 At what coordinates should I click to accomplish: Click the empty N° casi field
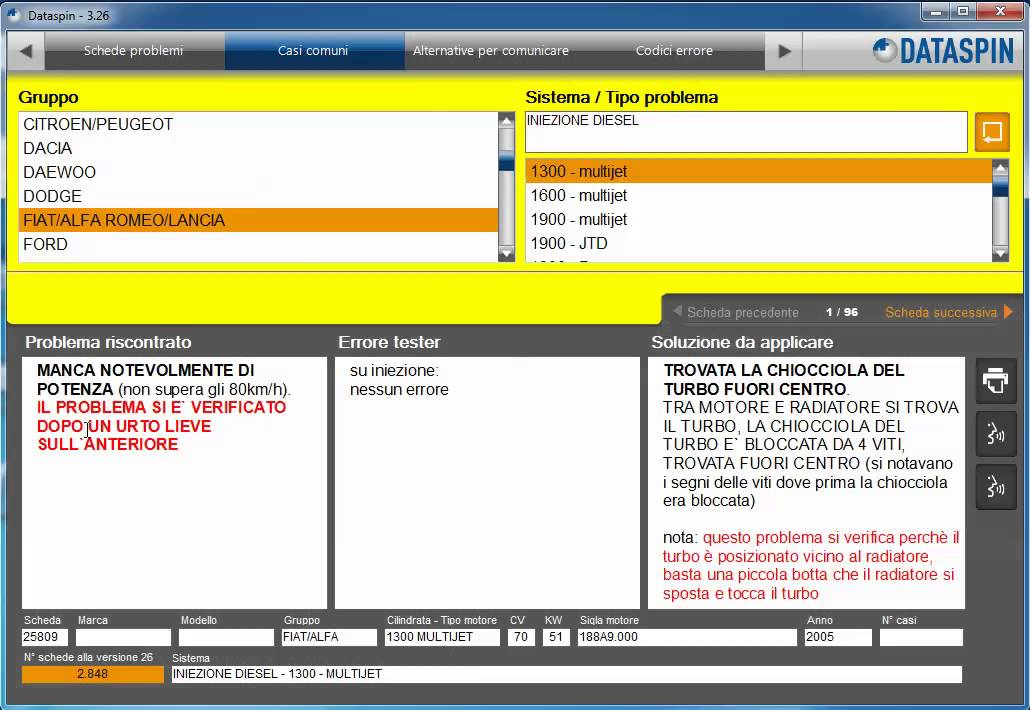pos(921,637)
